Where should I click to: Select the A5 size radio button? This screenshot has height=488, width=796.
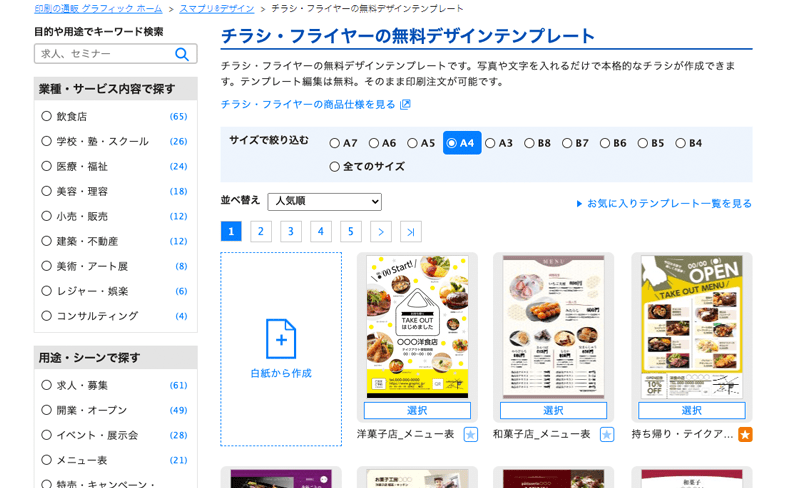tap(413, 144)
